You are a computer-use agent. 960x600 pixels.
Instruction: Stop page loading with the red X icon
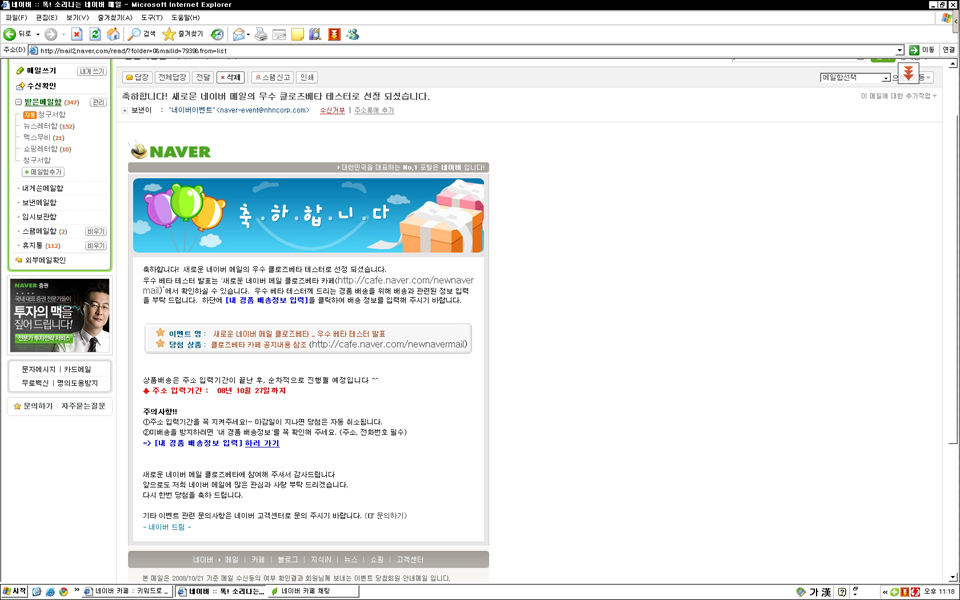[x=77, y=34]
